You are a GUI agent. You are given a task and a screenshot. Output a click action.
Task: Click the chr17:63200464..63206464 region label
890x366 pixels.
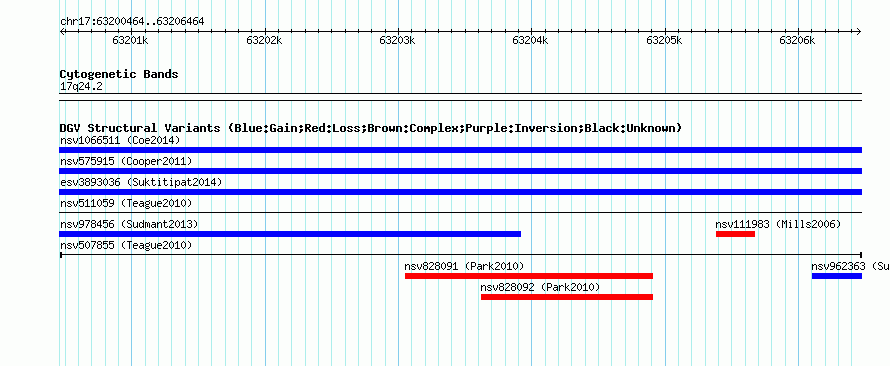pos(132,22)
